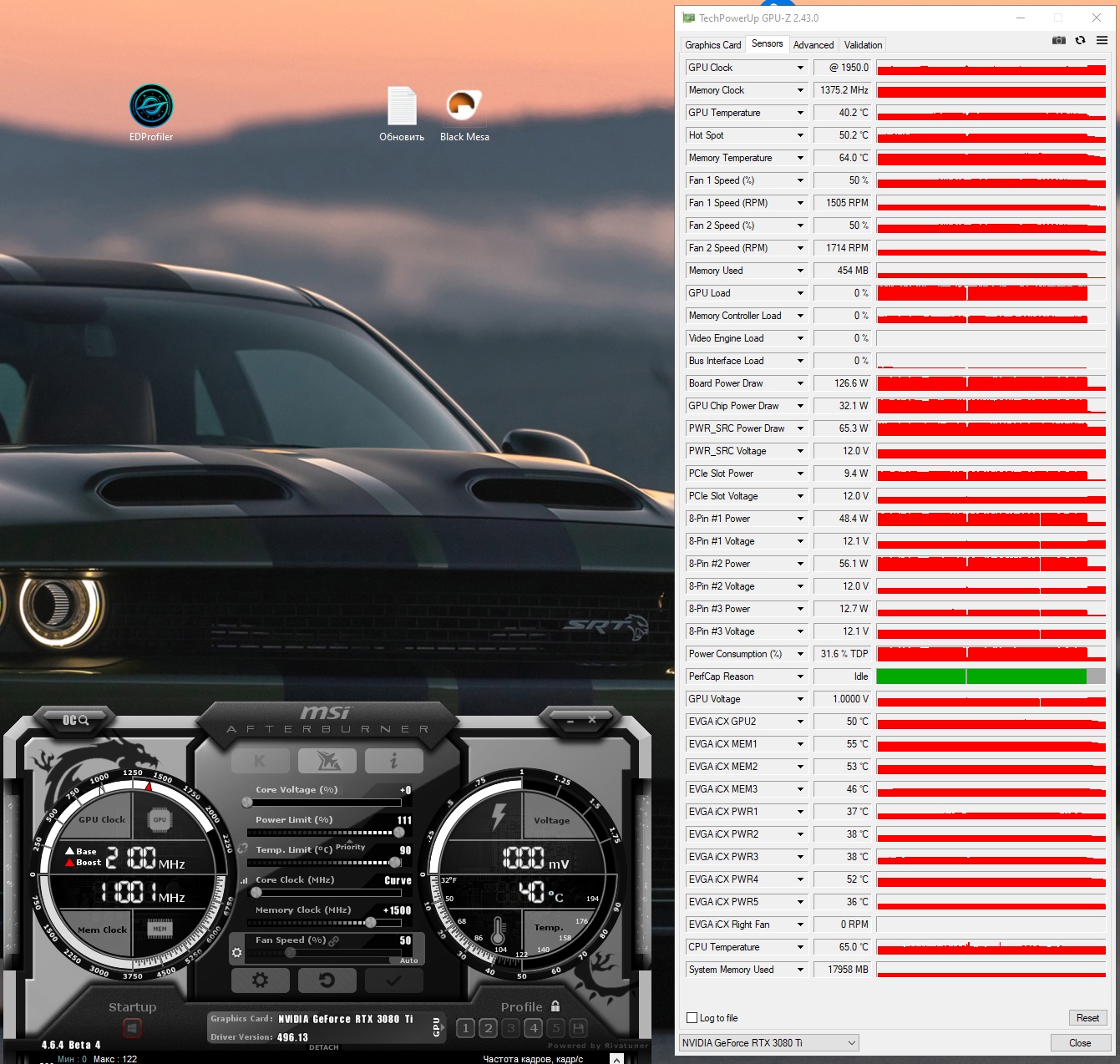Image resolution: width=1120 pixels, height=1064 pixels.
Task: Load Afterburner profile slot 1
Action: click(466, 1028)
